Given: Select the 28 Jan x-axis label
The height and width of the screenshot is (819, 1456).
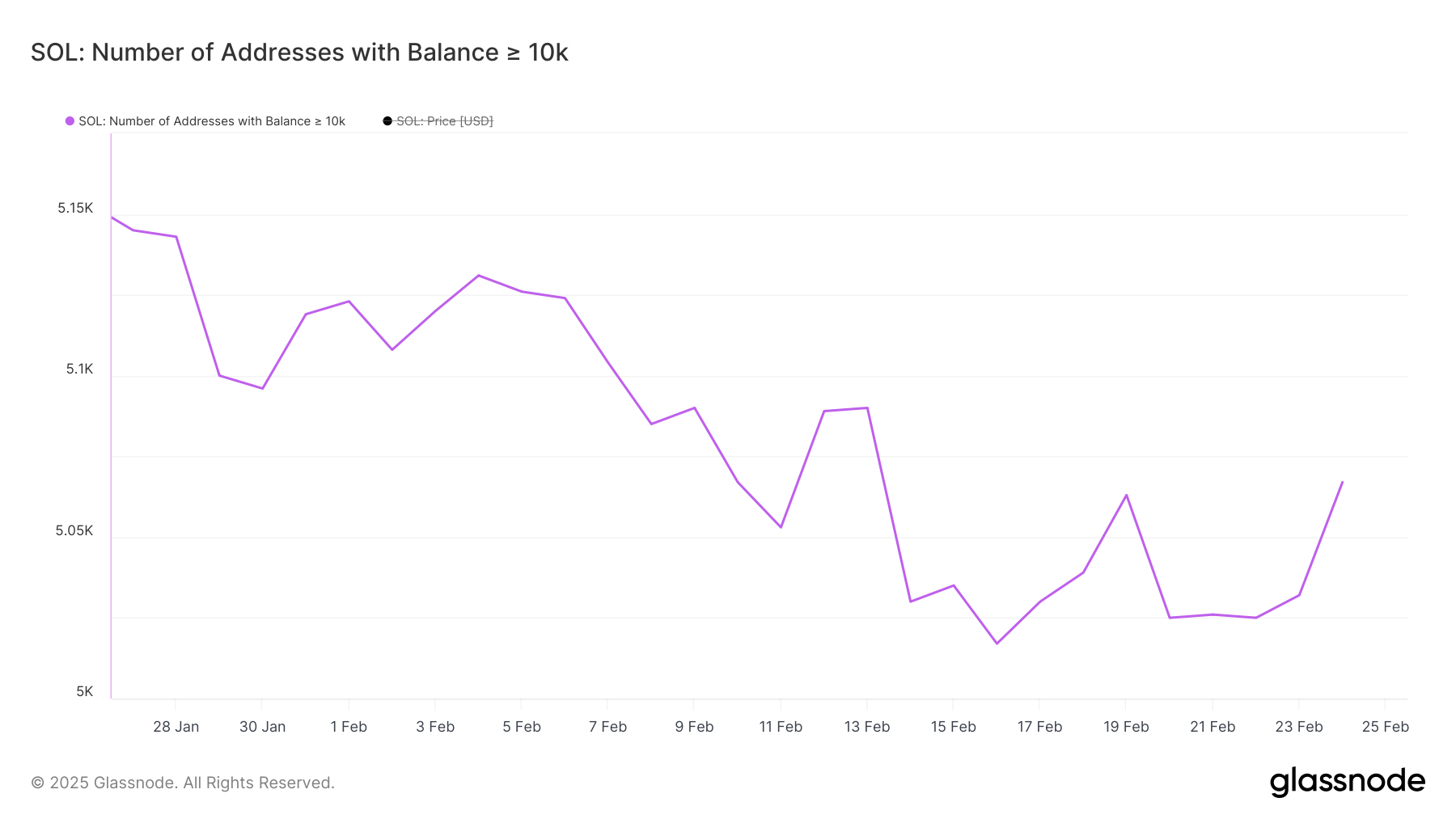Looking at the screenshot, I should (176, 727).
